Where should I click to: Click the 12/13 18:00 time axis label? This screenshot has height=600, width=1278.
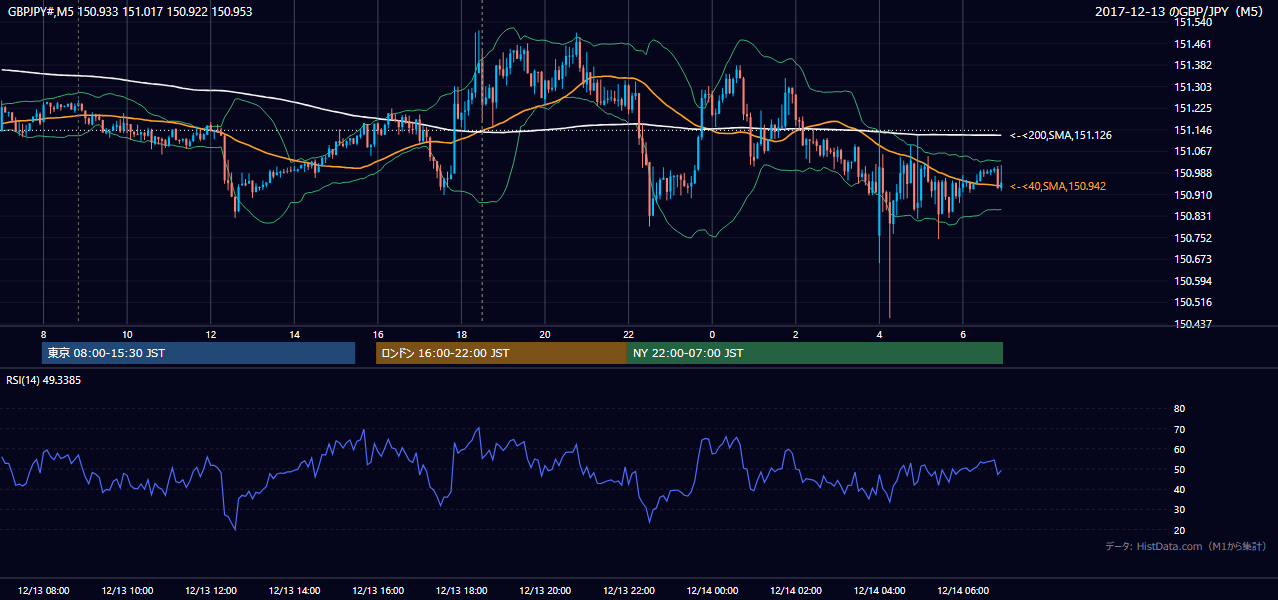pos(461,591)
